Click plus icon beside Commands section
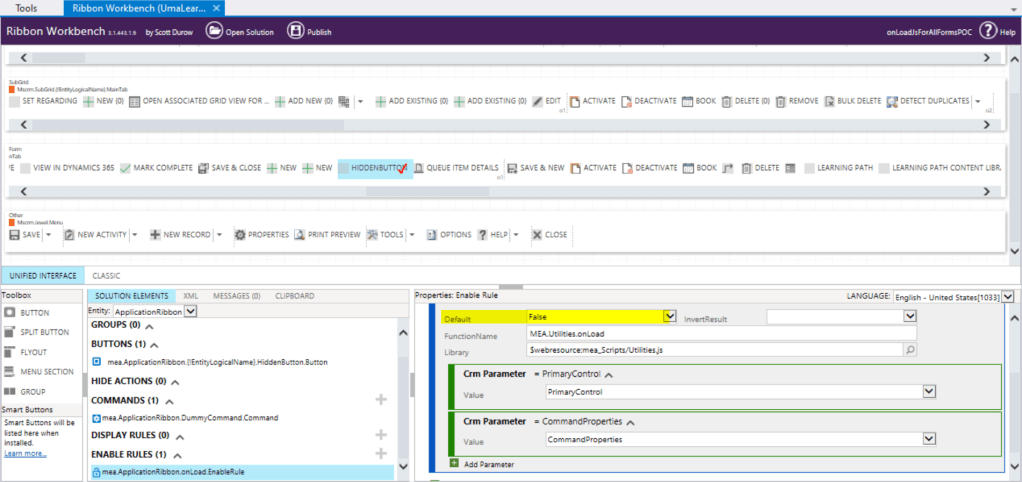The image size is (1022, 482). 380,400
